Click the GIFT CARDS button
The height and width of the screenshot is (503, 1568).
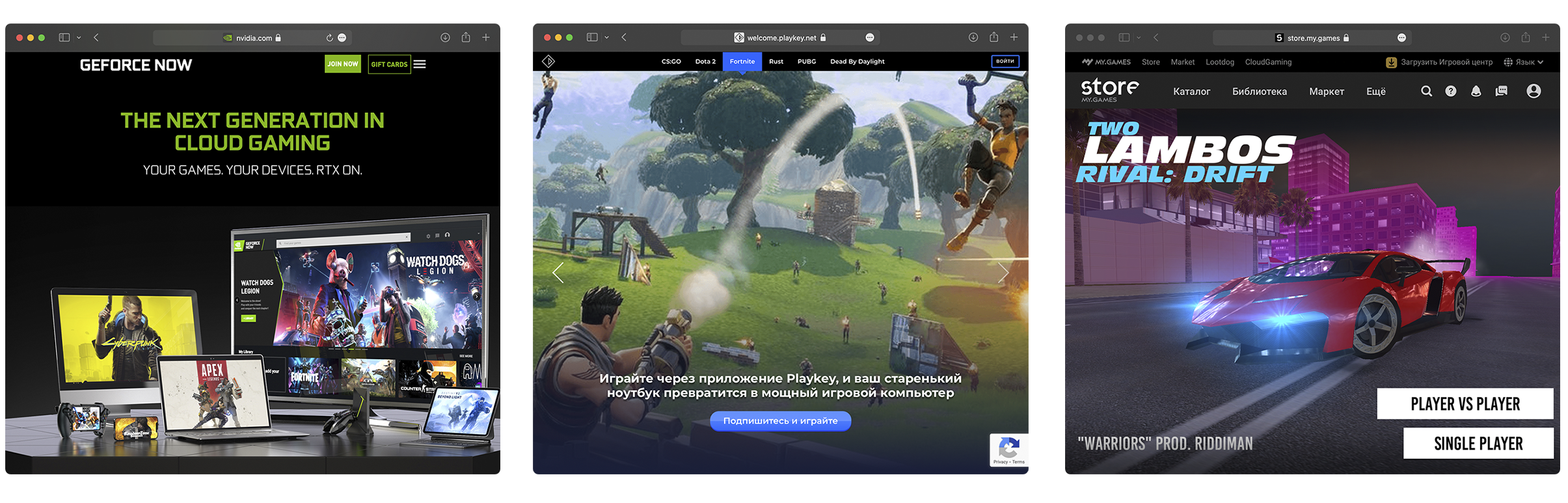coord(389,64)
